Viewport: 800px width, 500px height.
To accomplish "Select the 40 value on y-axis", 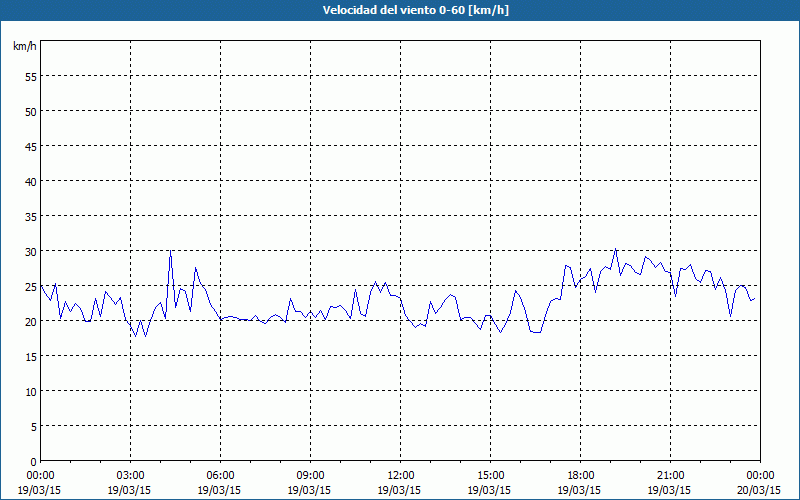I will 31,182.
